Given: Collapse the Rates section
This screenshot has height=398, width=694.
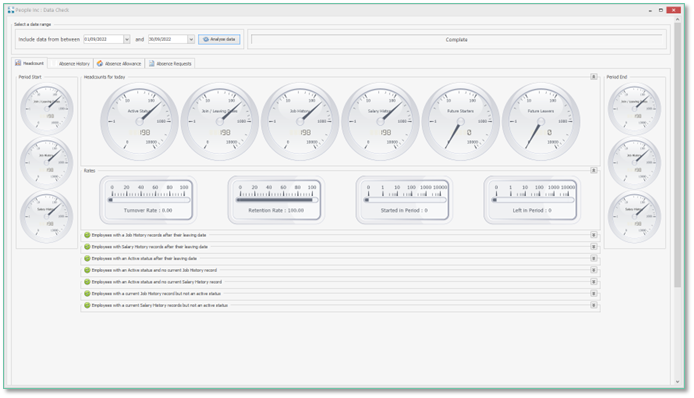Looking at the screenshot, I should [x=594, y=170].
